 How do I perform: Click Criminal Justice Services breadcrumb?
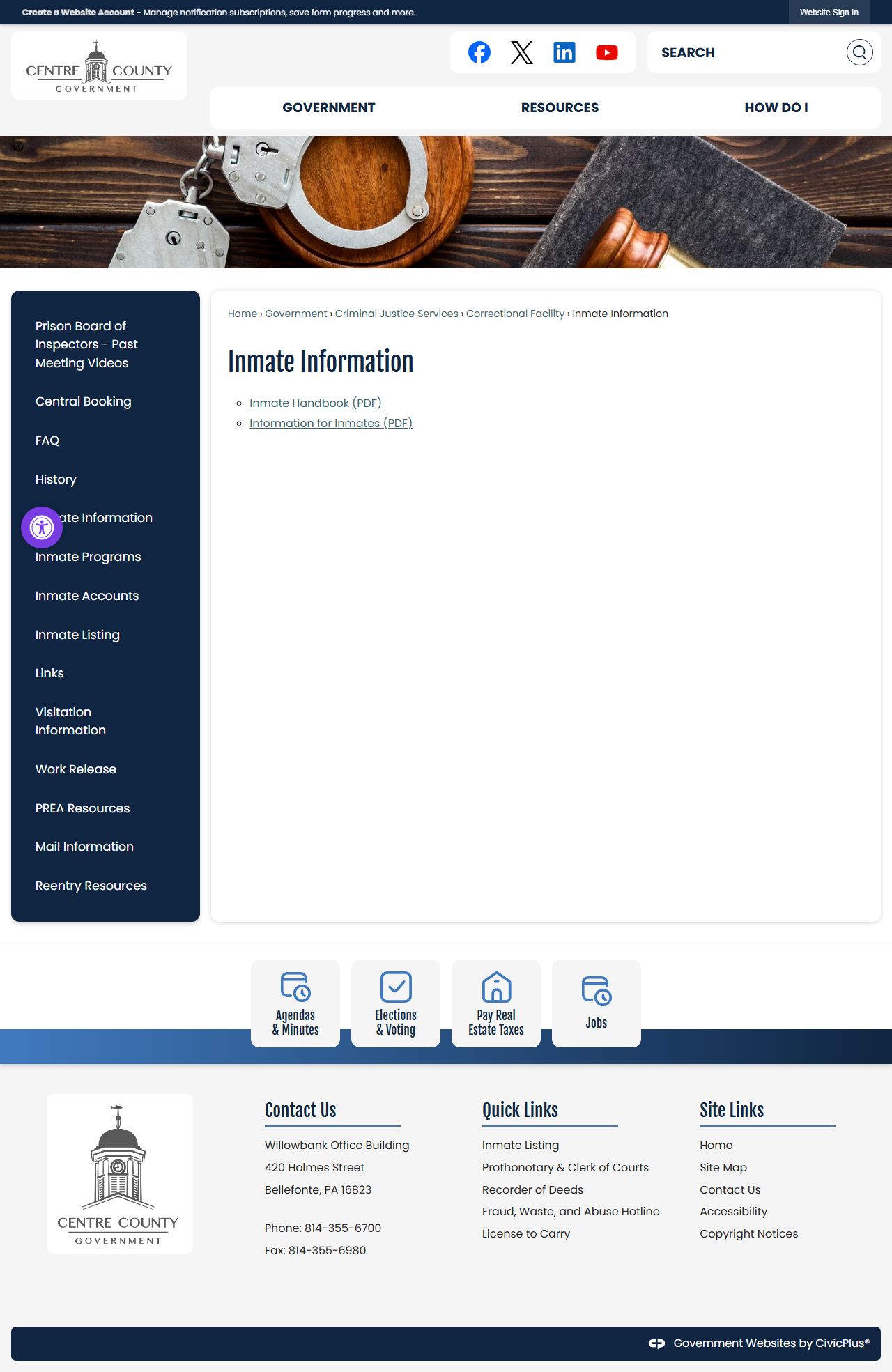(x=397, y=314)
